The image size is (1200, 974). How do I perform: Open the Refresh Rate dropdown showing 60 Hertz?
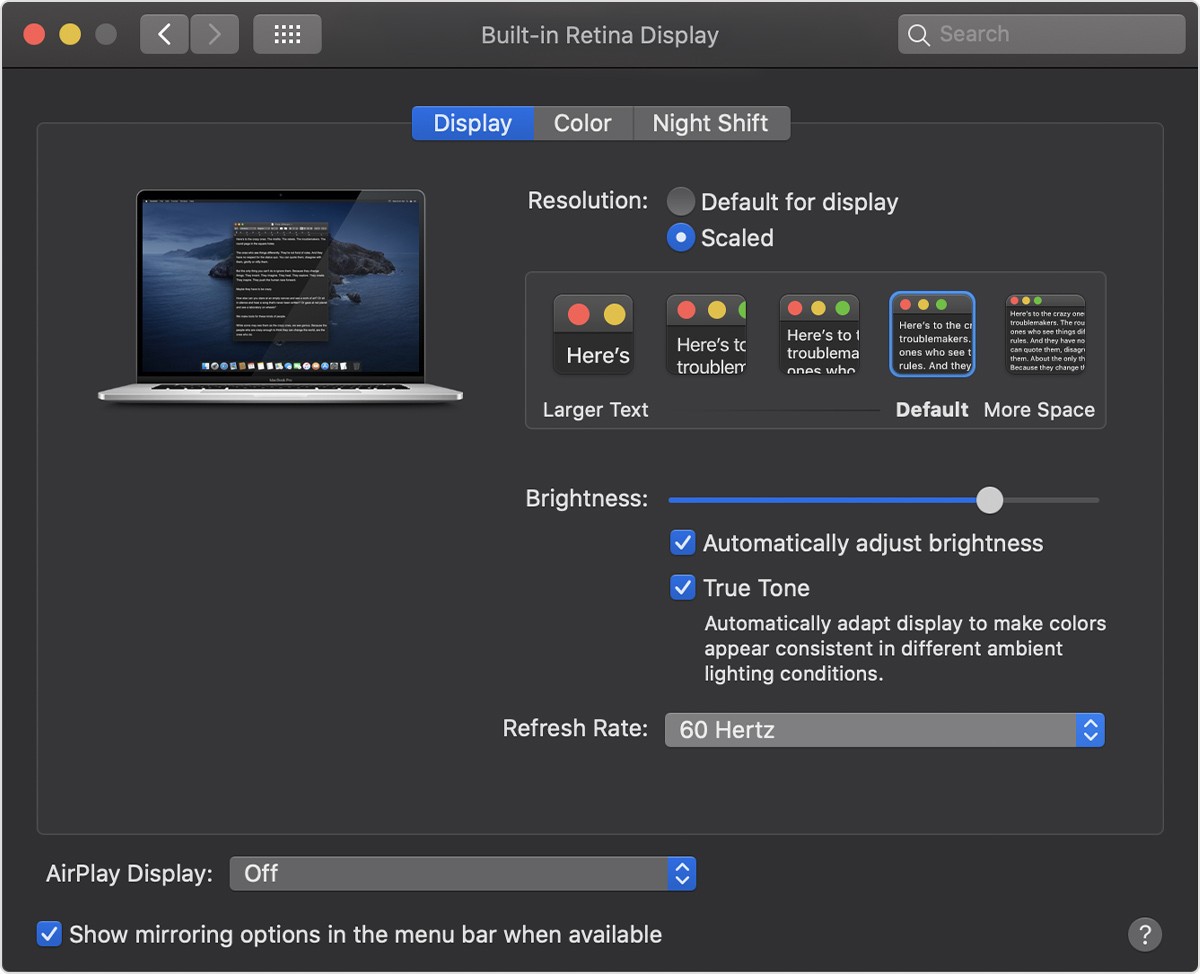click(x=884, y=729)
